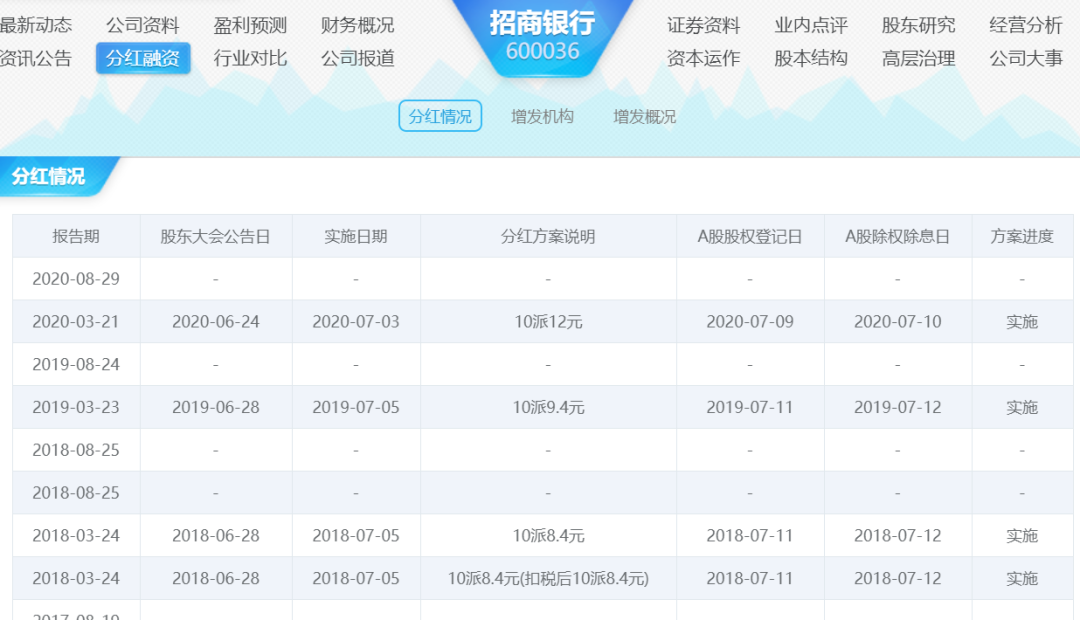Open the 最新动态 navigation item
1080x620 pixels.
tap(36, 25)
